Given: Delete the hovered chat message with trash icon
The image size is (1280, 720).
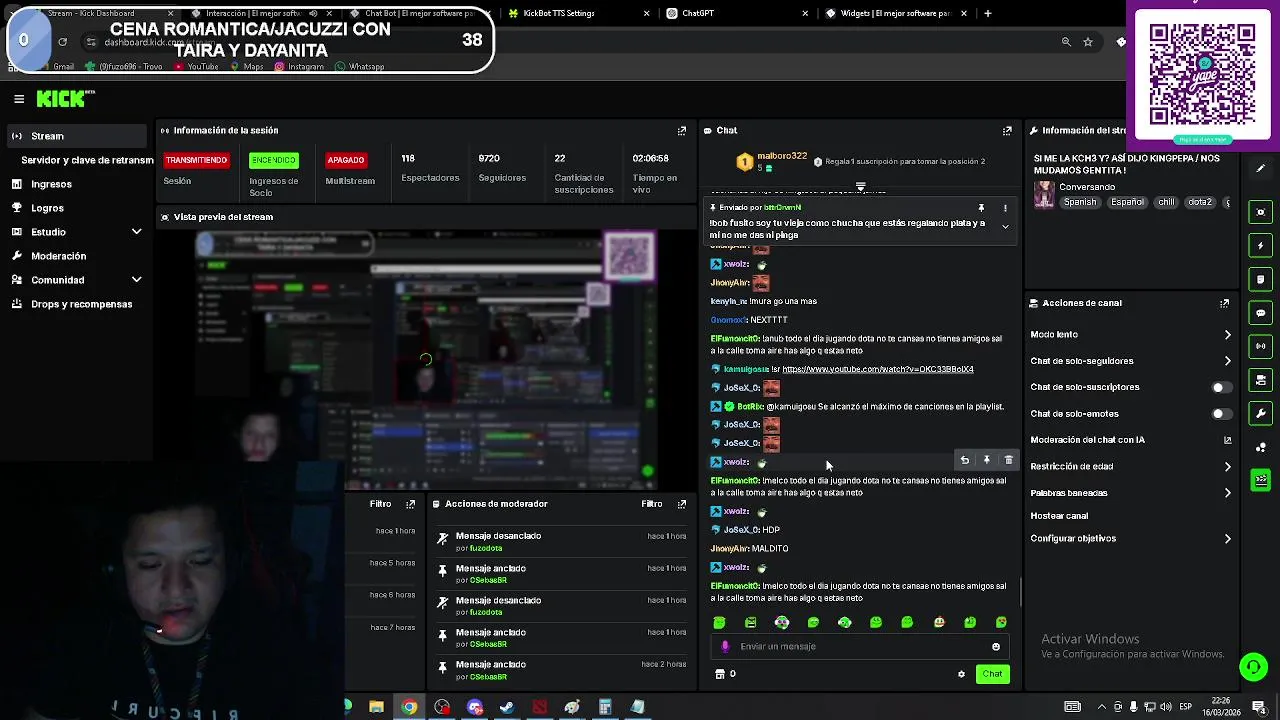Looking at the screenshot, I should coord(1008,460).
